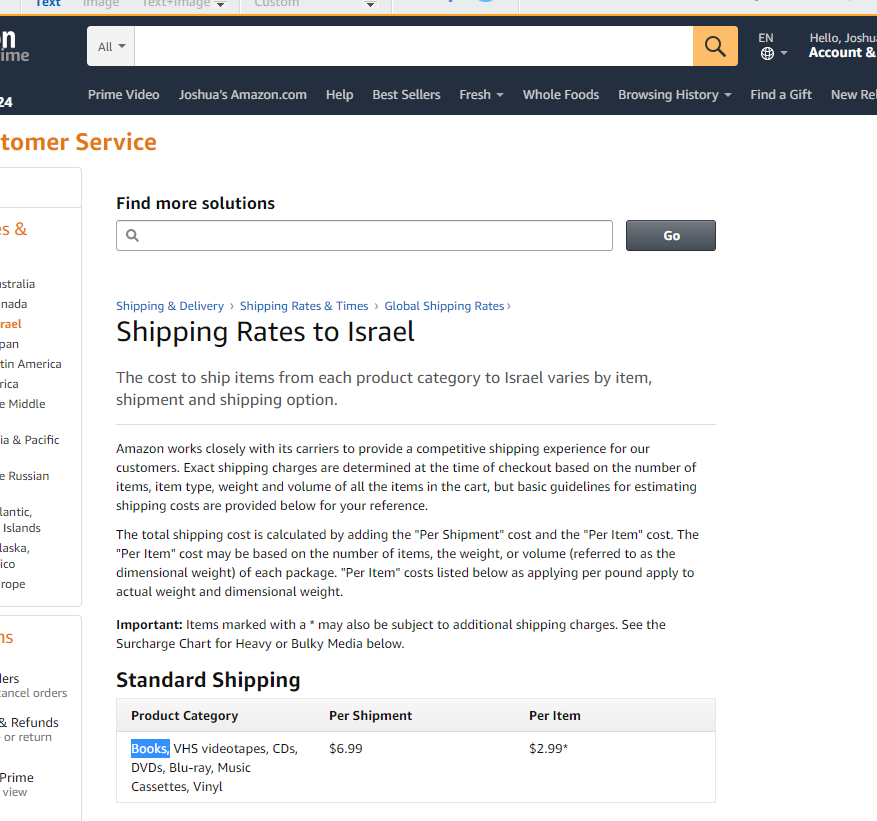The height and width of the screenshot is (821, 877).
Task: Click in the Amazon main search field
Action: pos(413,47)
